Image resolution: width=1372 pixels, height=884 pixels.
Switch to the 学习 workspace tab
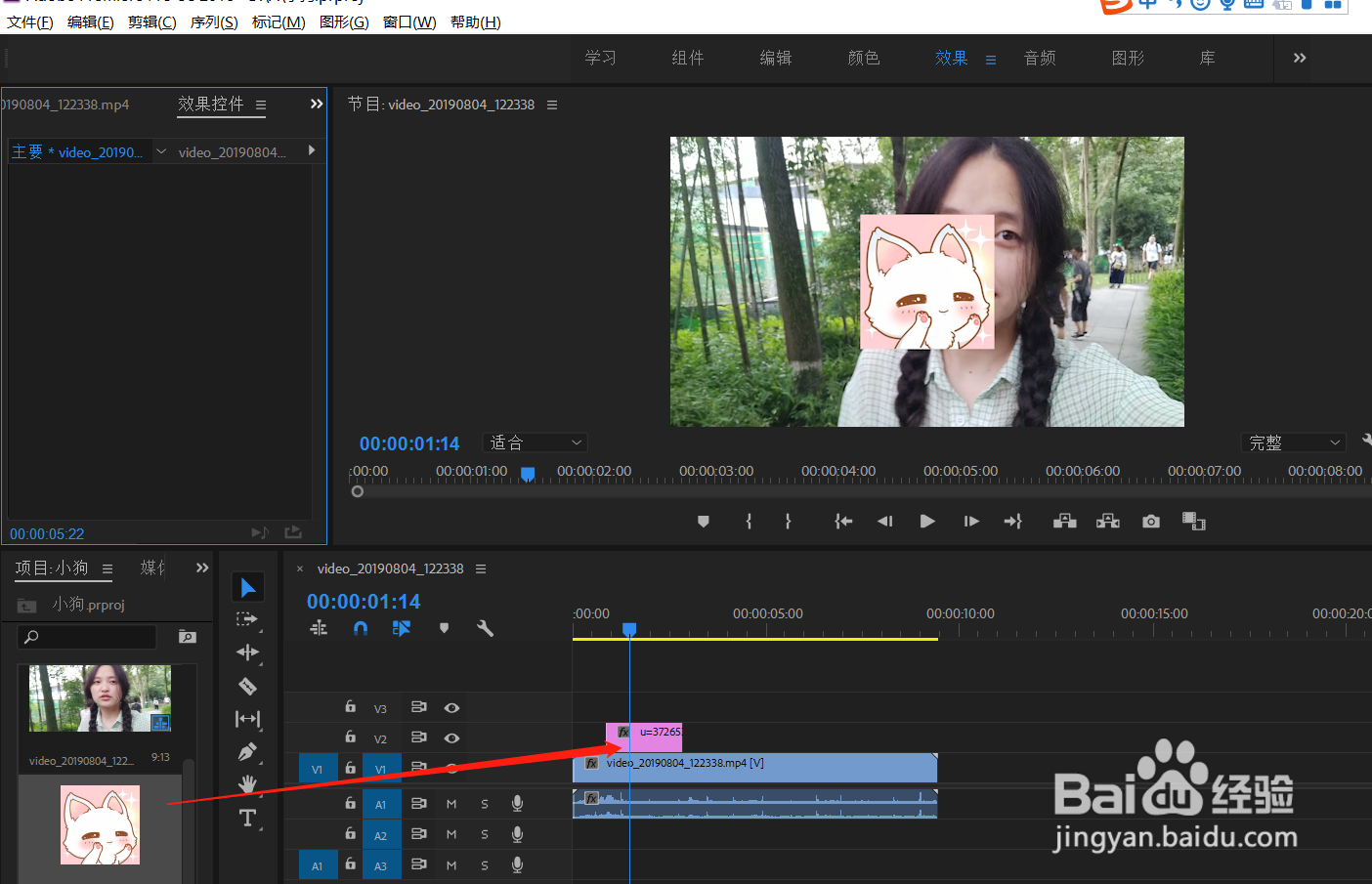tap(601, 58)
